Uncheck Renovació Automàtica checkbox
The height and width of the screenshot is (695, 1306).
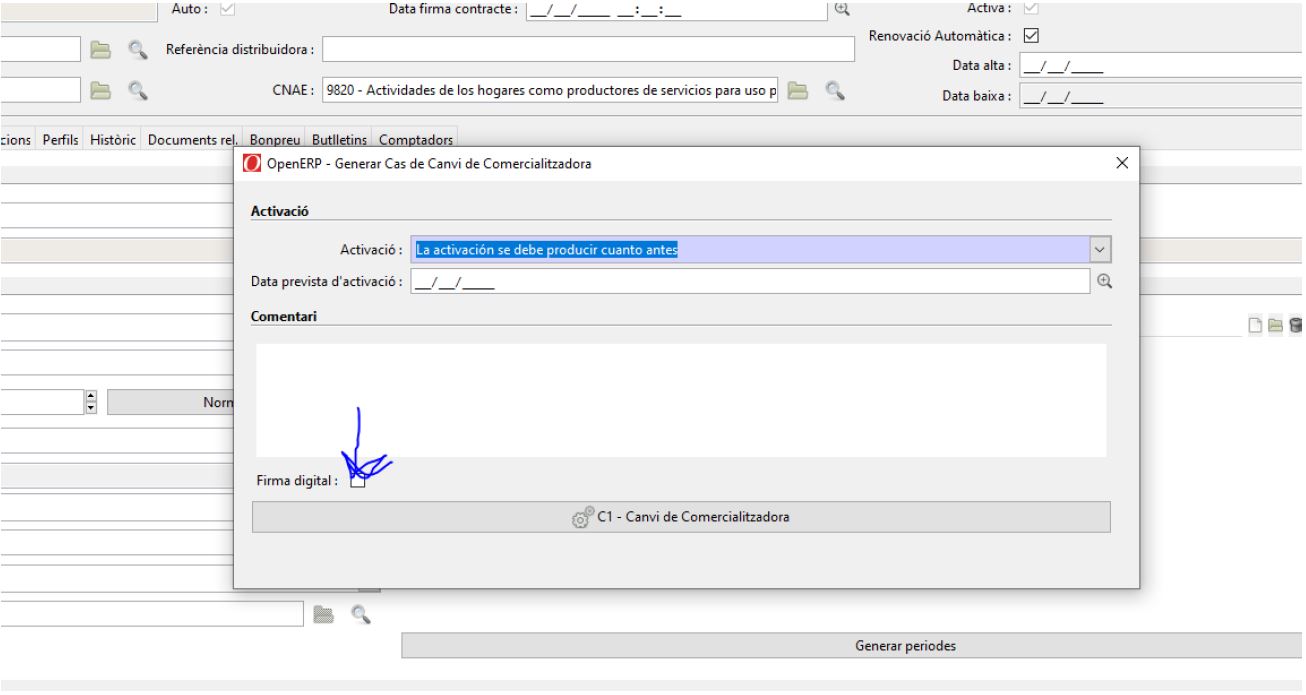coord(1033,35)
